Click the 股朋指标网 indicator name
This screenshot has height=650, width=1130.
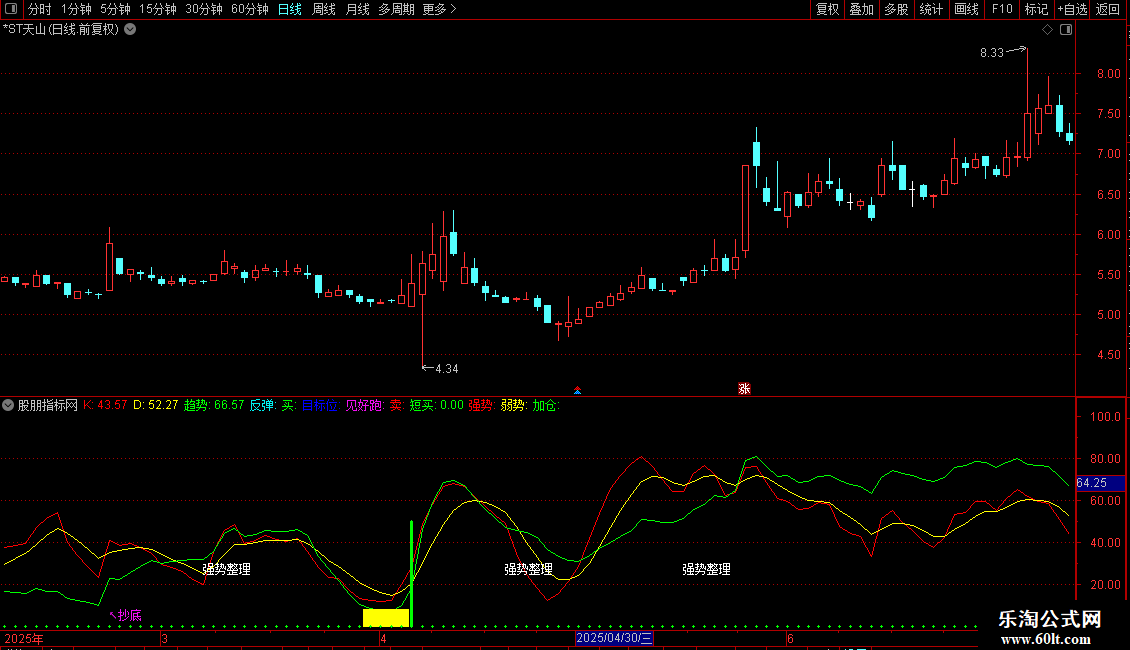pos(48,405)
